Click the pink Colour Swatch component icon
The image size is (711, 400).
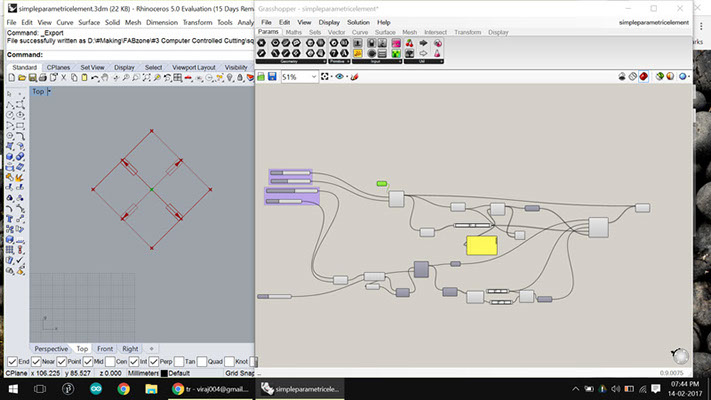(x=396, y=43)
